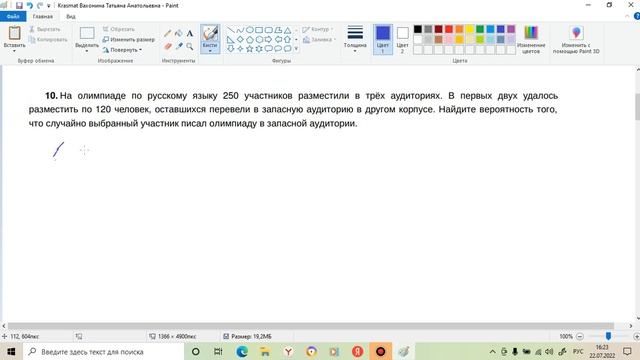The width and height of the screenshot is (640, 360).
Task: Click the Crop (Обрезать) button
Action: 118,29
